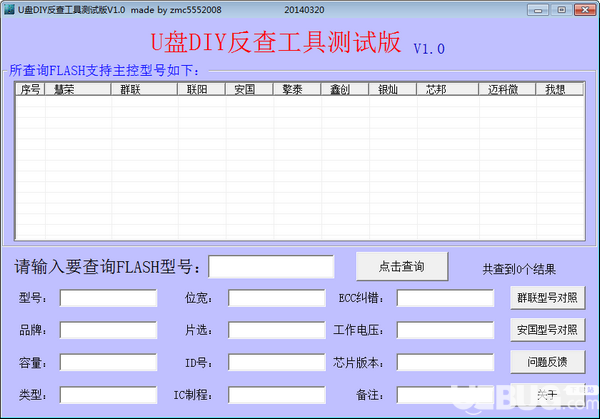600x419 pixels.
Task: Select the 芯邦 column header
Action: (x=448, y=89)
